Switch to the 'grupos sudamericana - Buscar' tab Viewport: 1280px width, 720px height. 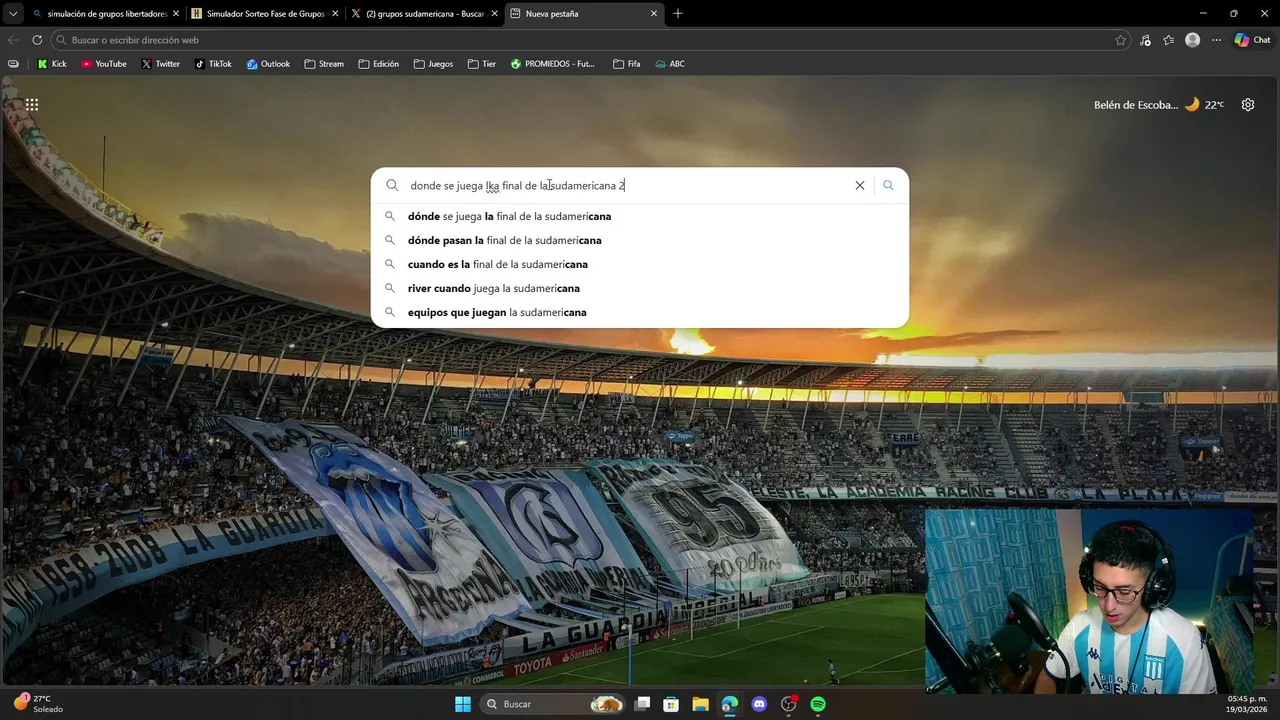[424, 14]
